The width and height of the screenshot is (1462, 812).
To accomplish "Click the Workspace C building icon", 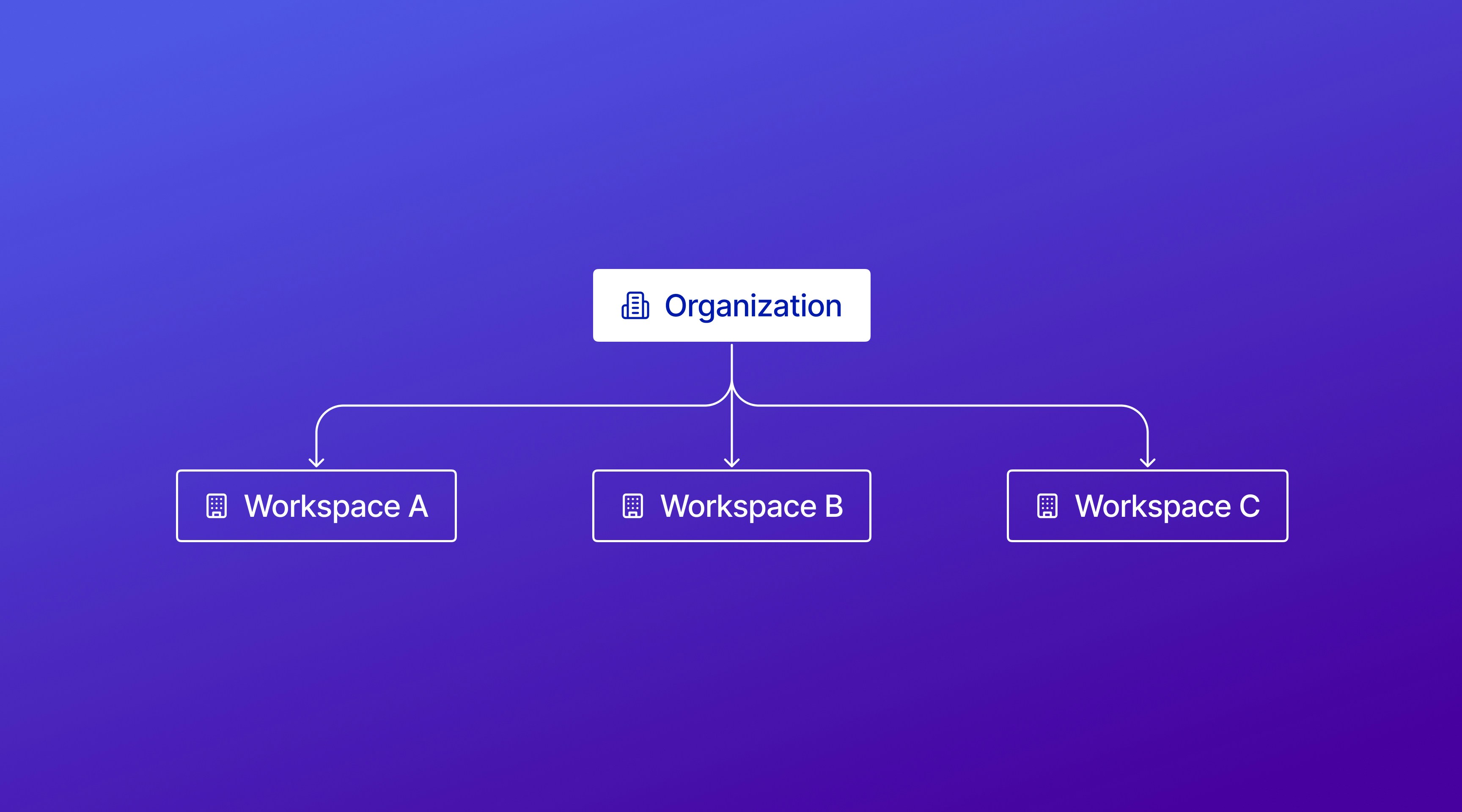I will point(1047,506).
